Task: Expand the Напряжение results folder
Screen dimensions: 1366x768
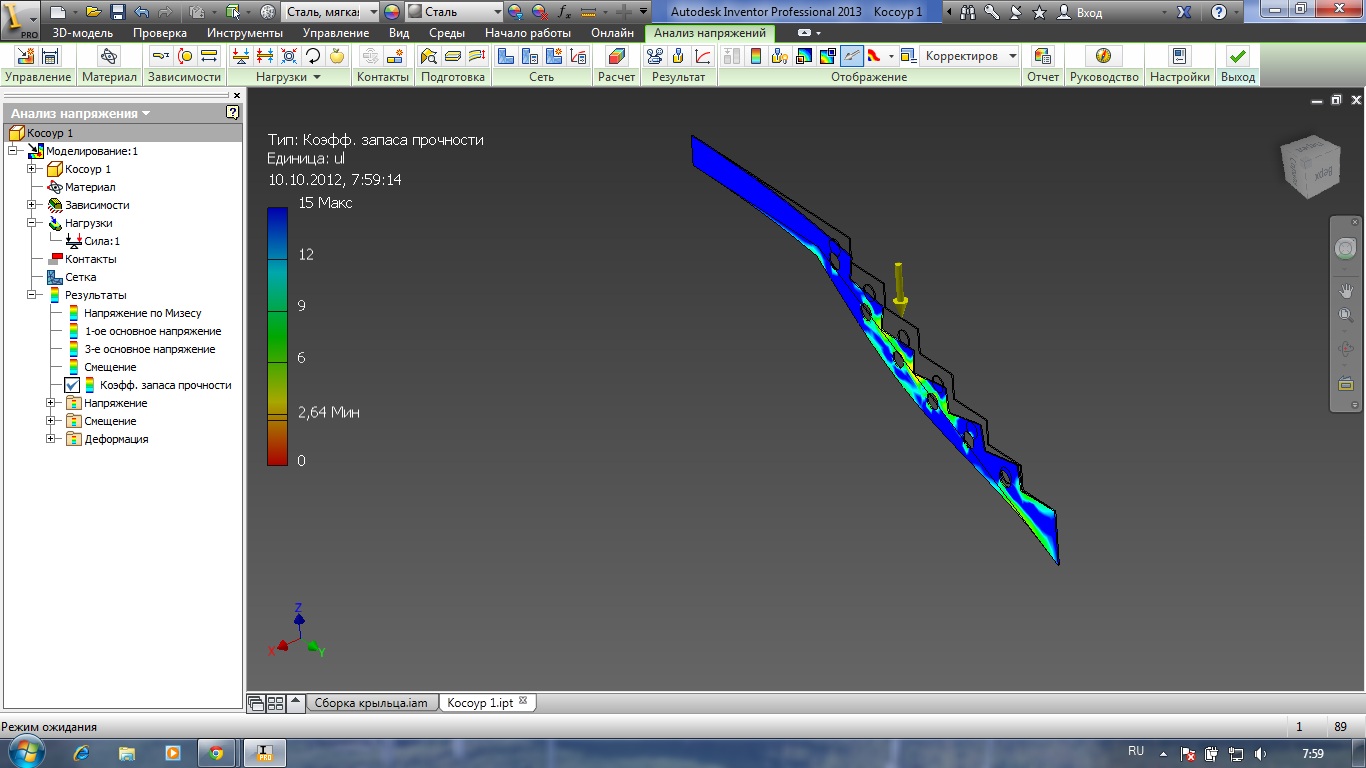Action: [51, 403]
